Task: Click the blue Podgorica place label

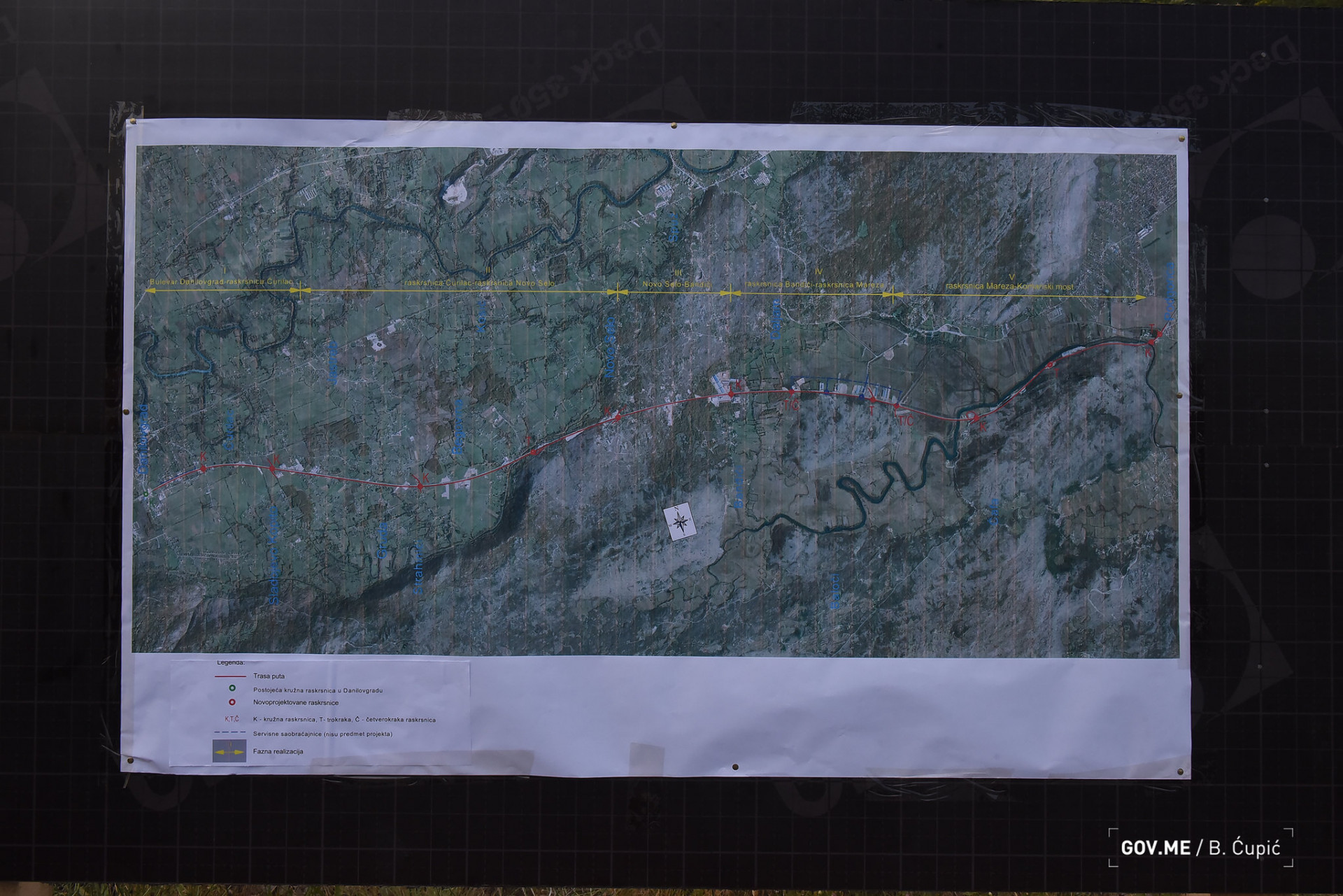Action: pos(1170,292)
